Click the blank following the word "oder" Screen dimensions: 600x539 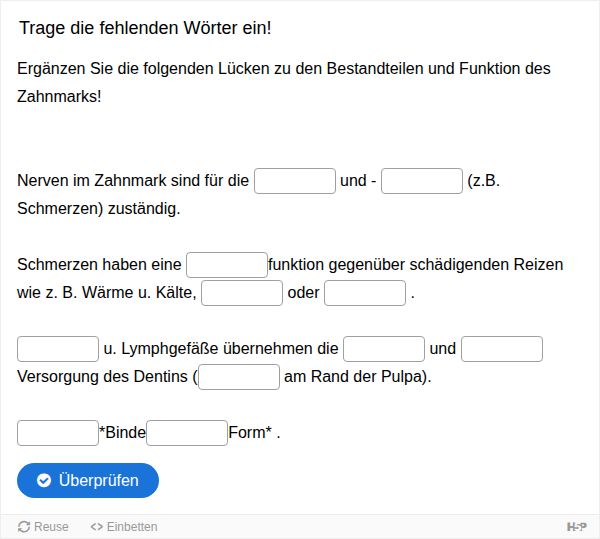[x=365, y=293]
